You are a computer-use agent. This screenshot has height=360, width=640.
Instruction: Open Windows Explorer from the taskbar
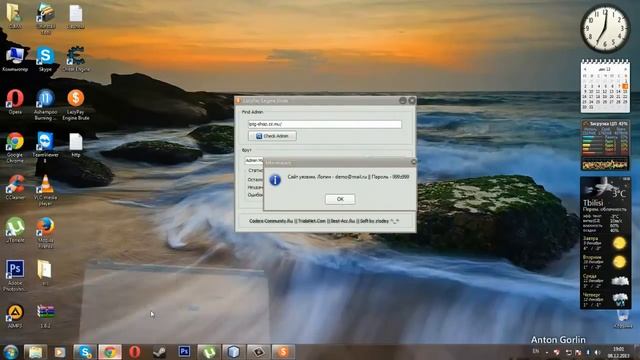pyautogui.click(x=36, y=352)
